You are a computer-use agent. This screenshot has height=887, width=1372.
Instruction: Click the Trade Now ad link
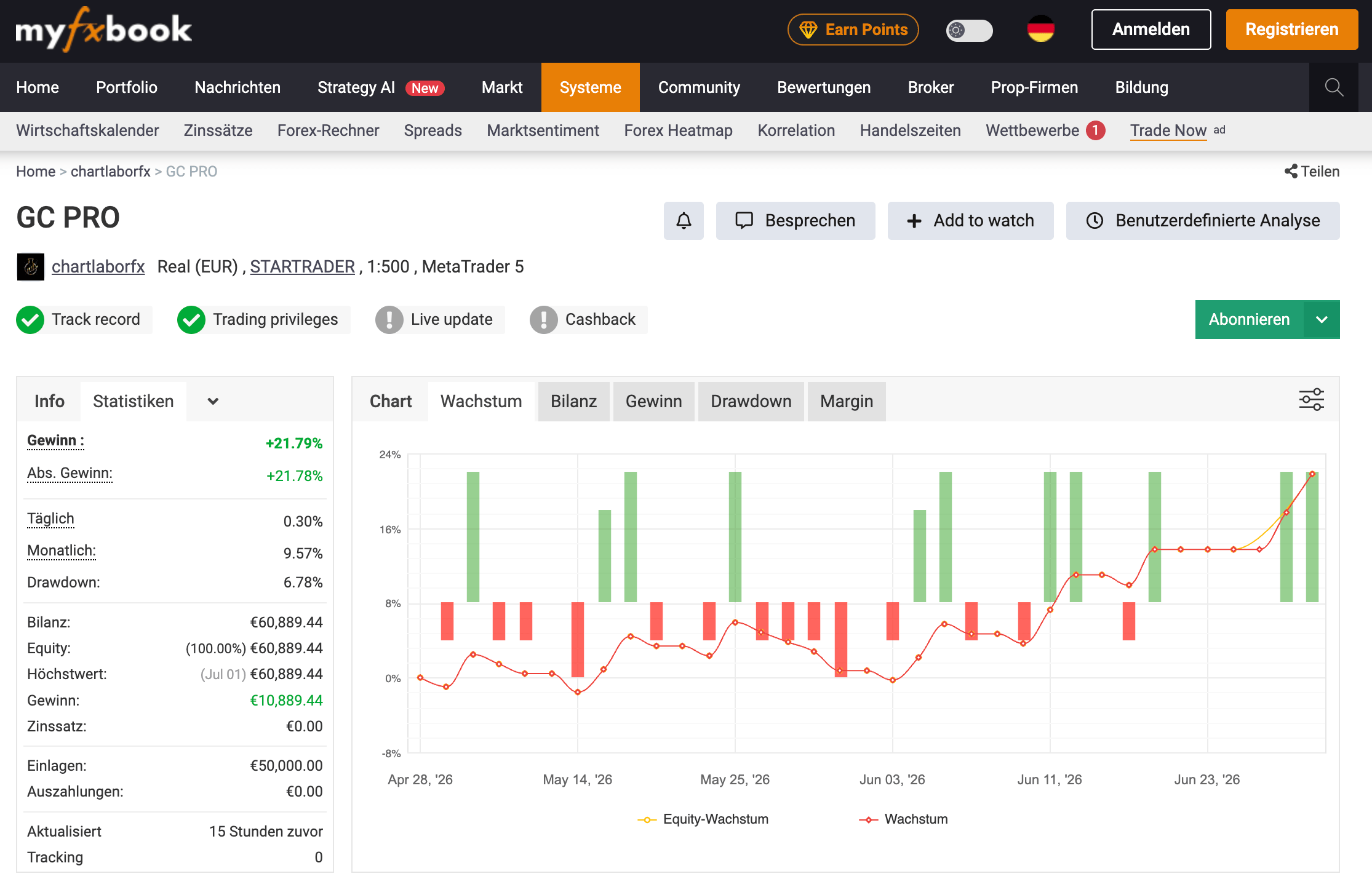click(1168, 130)
